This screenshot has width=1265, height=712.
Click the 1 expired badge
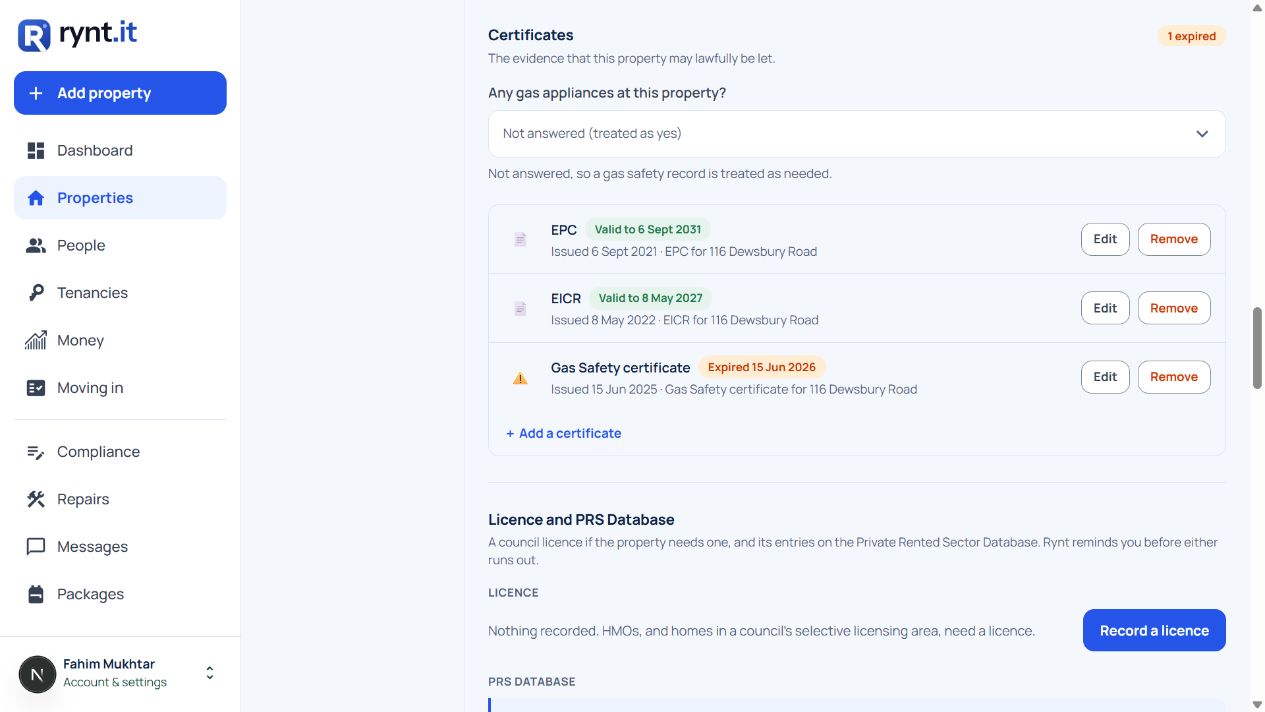click(x=1192, y=36)
